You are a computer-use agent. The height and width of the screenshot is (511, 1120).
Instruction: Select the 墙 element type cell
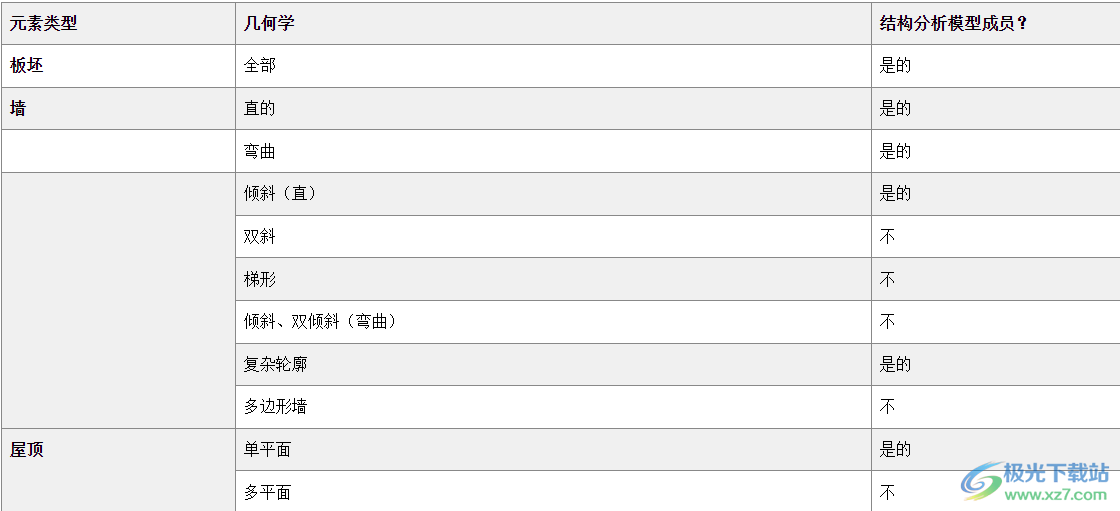[x=18, y=108]
